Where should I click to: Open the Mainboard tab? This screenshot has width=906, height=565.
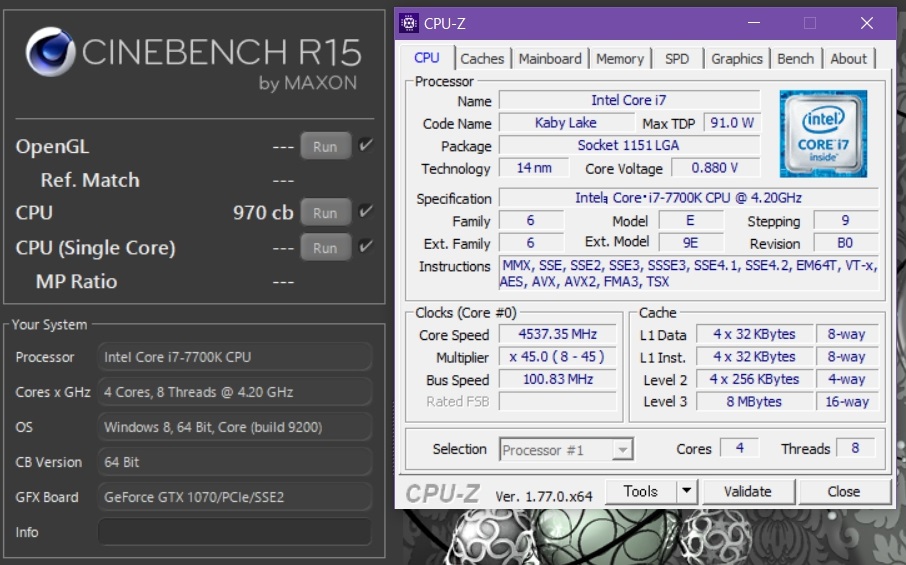pos(550,59)
